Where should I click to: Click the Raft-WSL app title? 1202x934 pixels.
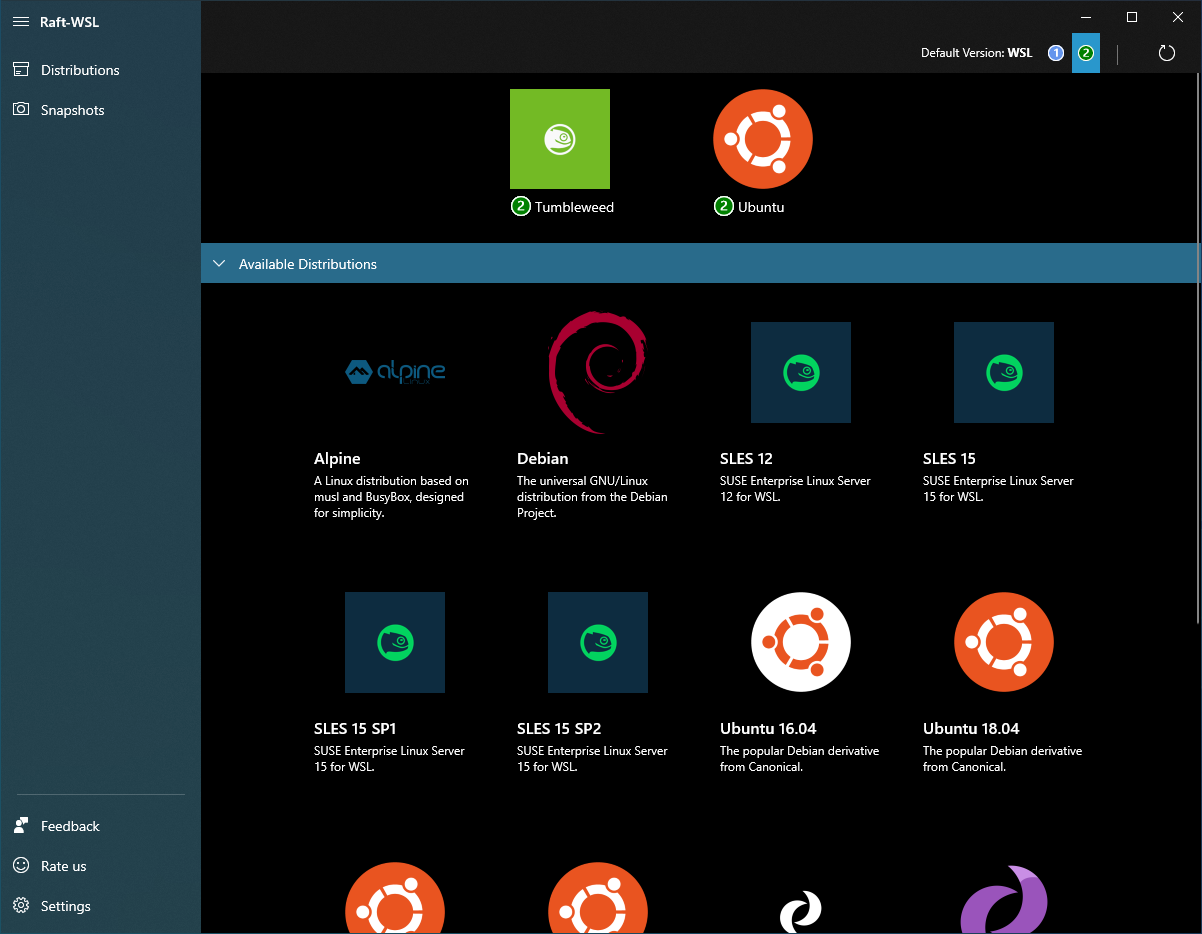[x=70, y=22]
